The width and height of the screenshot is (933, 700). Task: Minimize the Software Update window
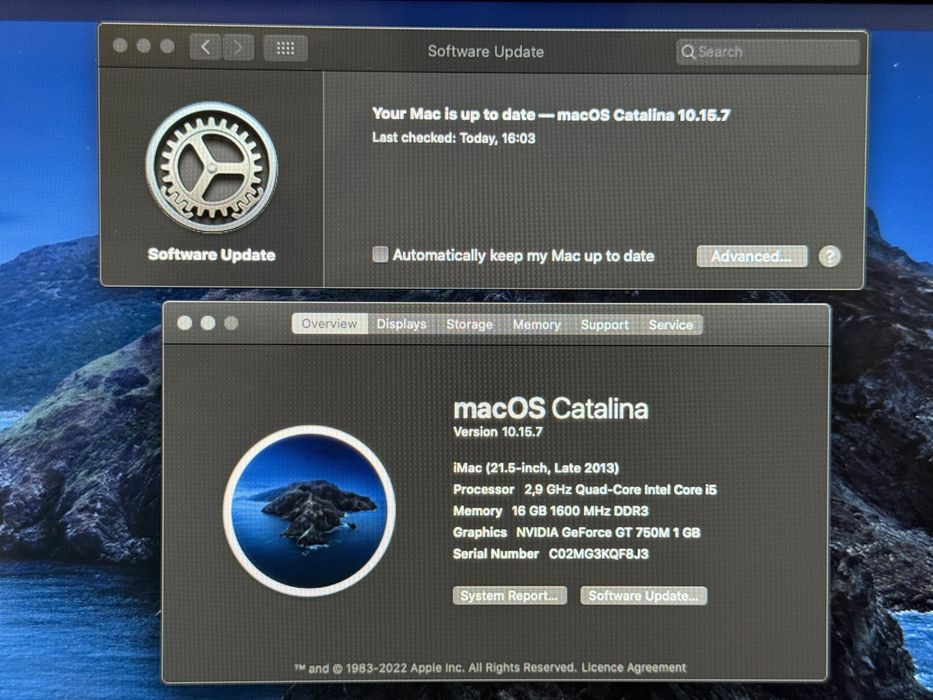[143, 46]
